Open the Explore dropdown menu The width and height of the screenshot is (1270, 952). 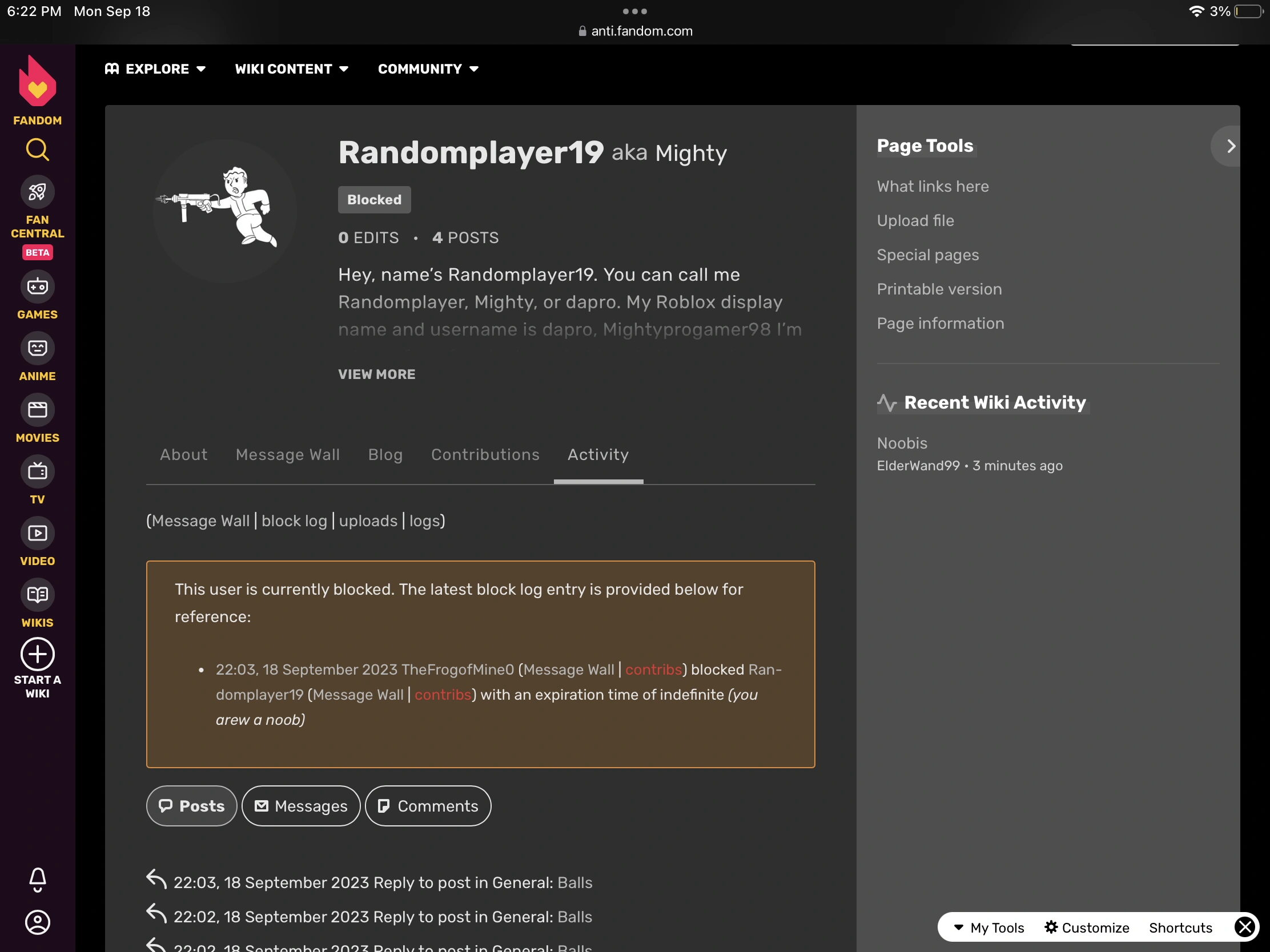click(155, 68)
